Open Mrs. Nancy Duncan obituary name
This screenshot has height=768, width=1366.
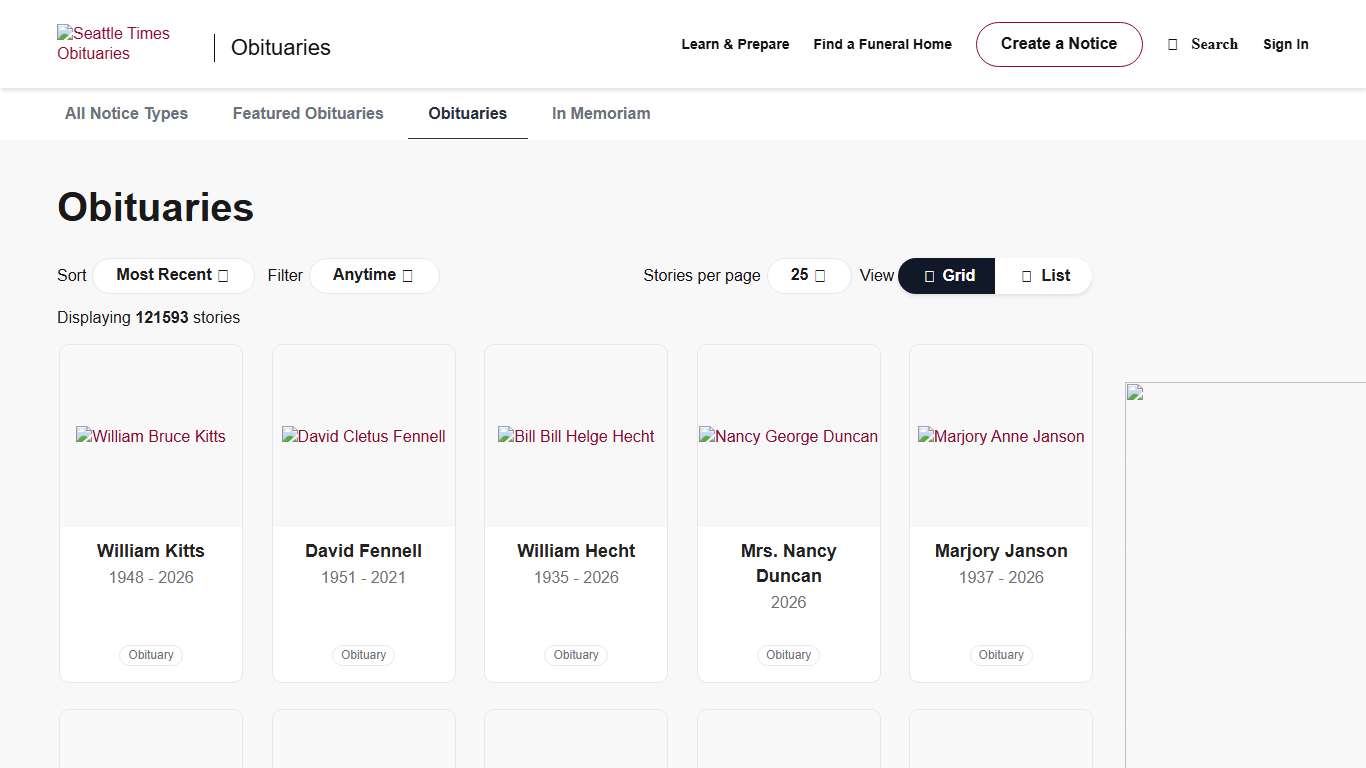pos(788,563)
